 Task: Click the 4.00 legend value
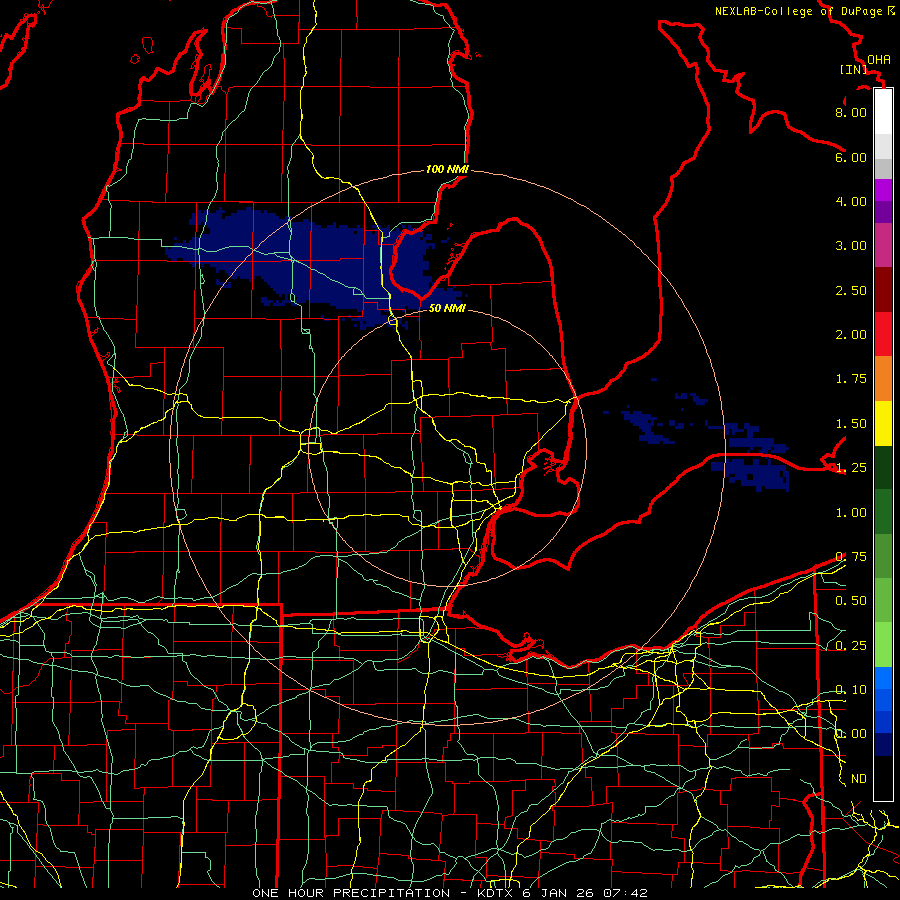851,201
